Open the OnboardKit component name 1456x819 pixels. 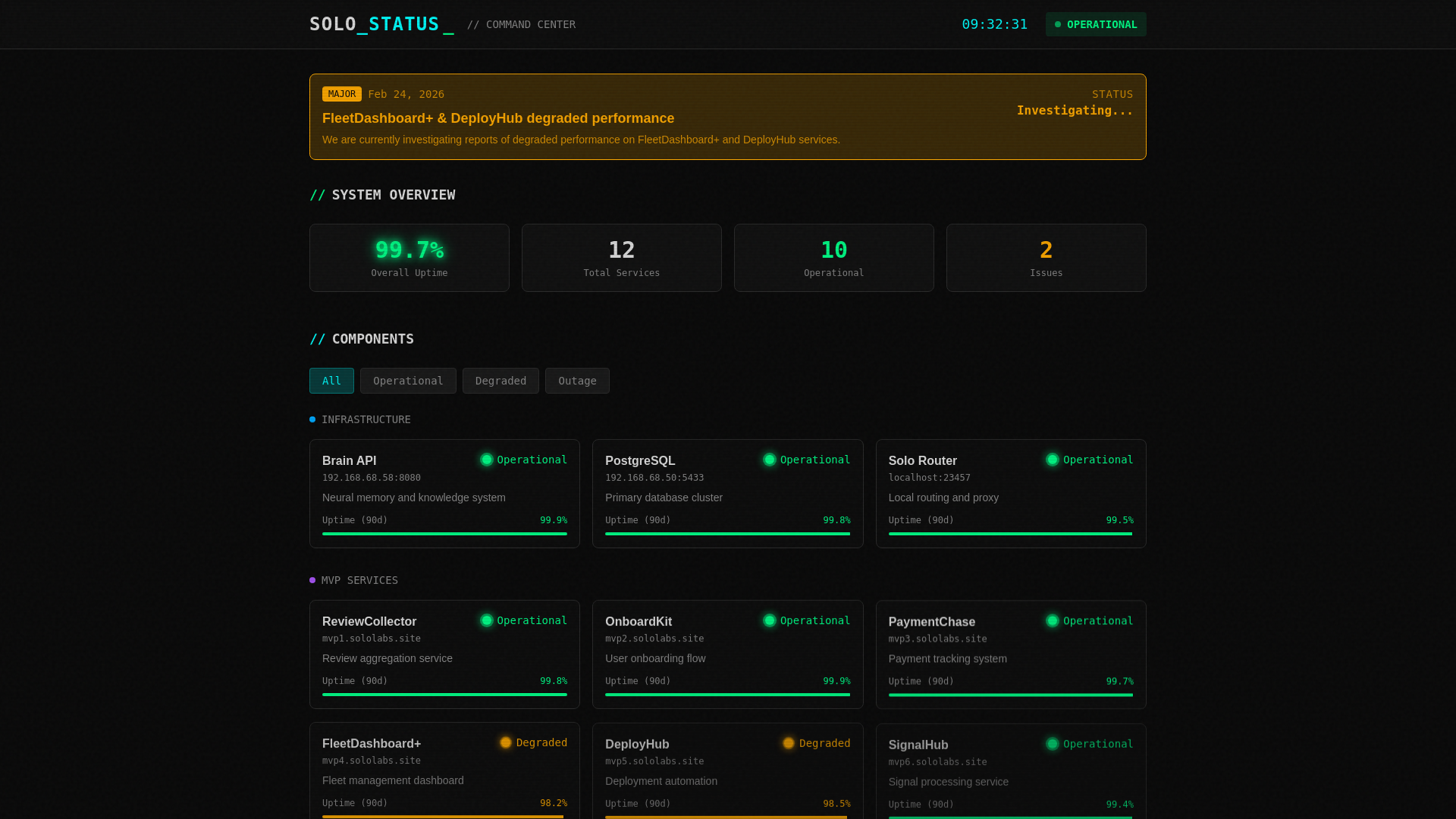[639, 621]
